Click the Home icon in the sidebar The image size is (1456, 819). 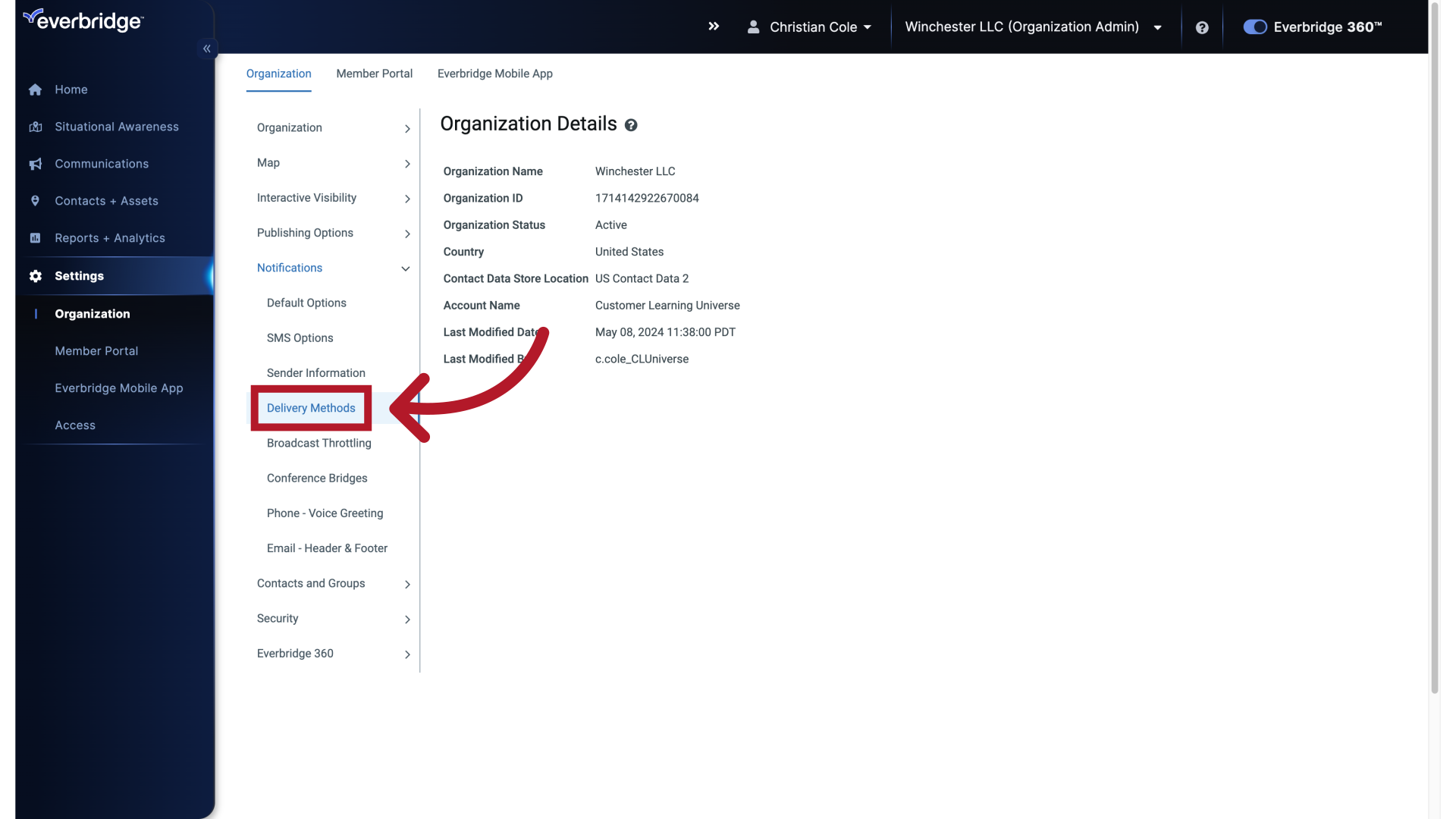click(x=35, y=89)
